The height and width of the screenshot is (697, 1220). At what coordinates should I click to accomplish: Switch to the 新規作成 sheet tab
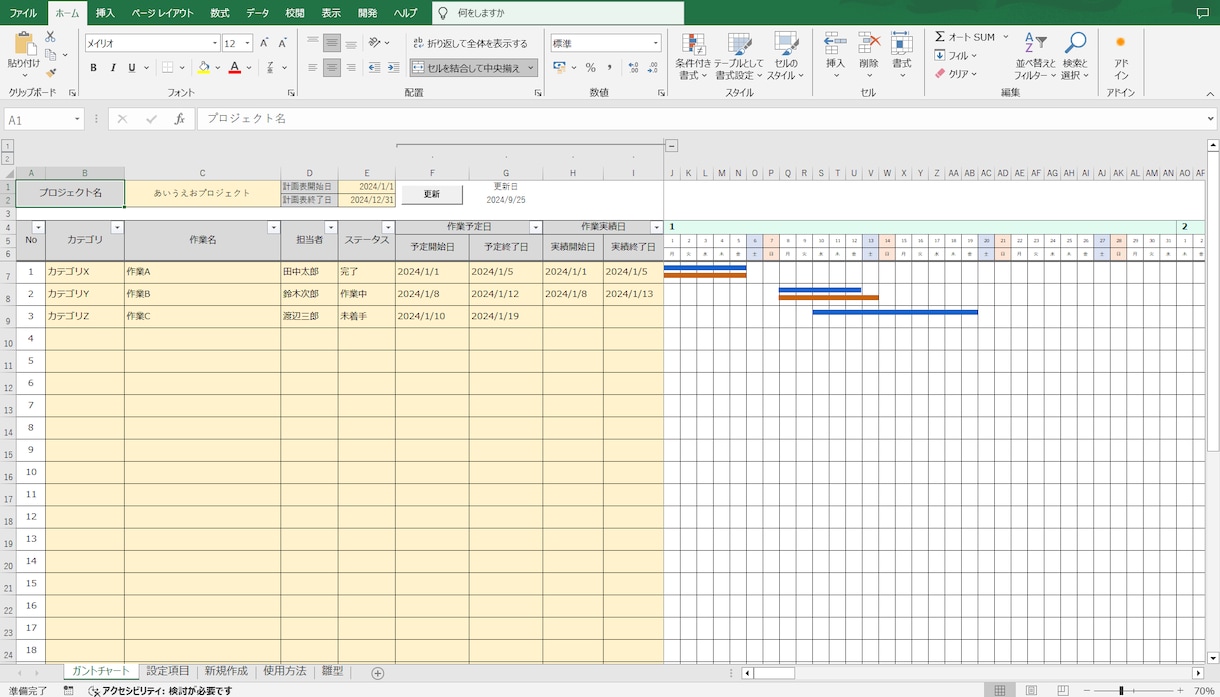(226, 671)
